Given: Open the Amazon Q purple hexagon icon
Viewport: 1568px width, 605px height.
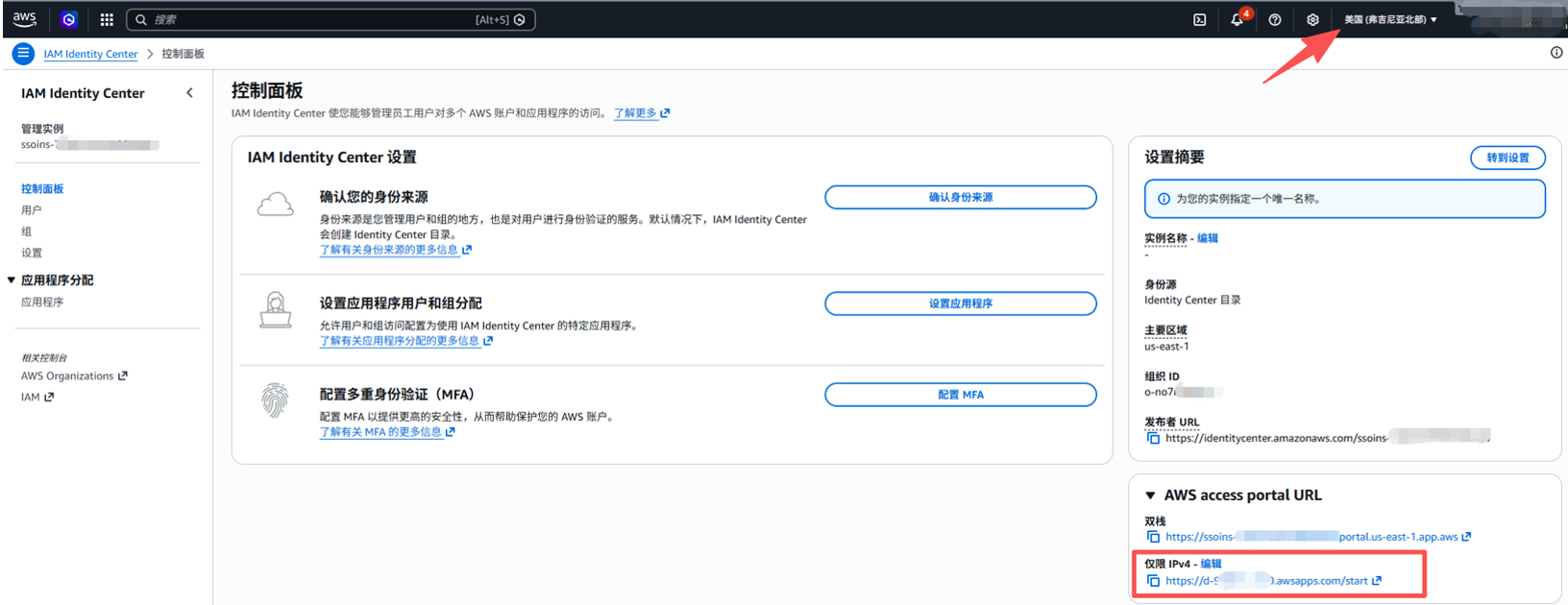Looking at the screenshot, I should tap(68, 19).
